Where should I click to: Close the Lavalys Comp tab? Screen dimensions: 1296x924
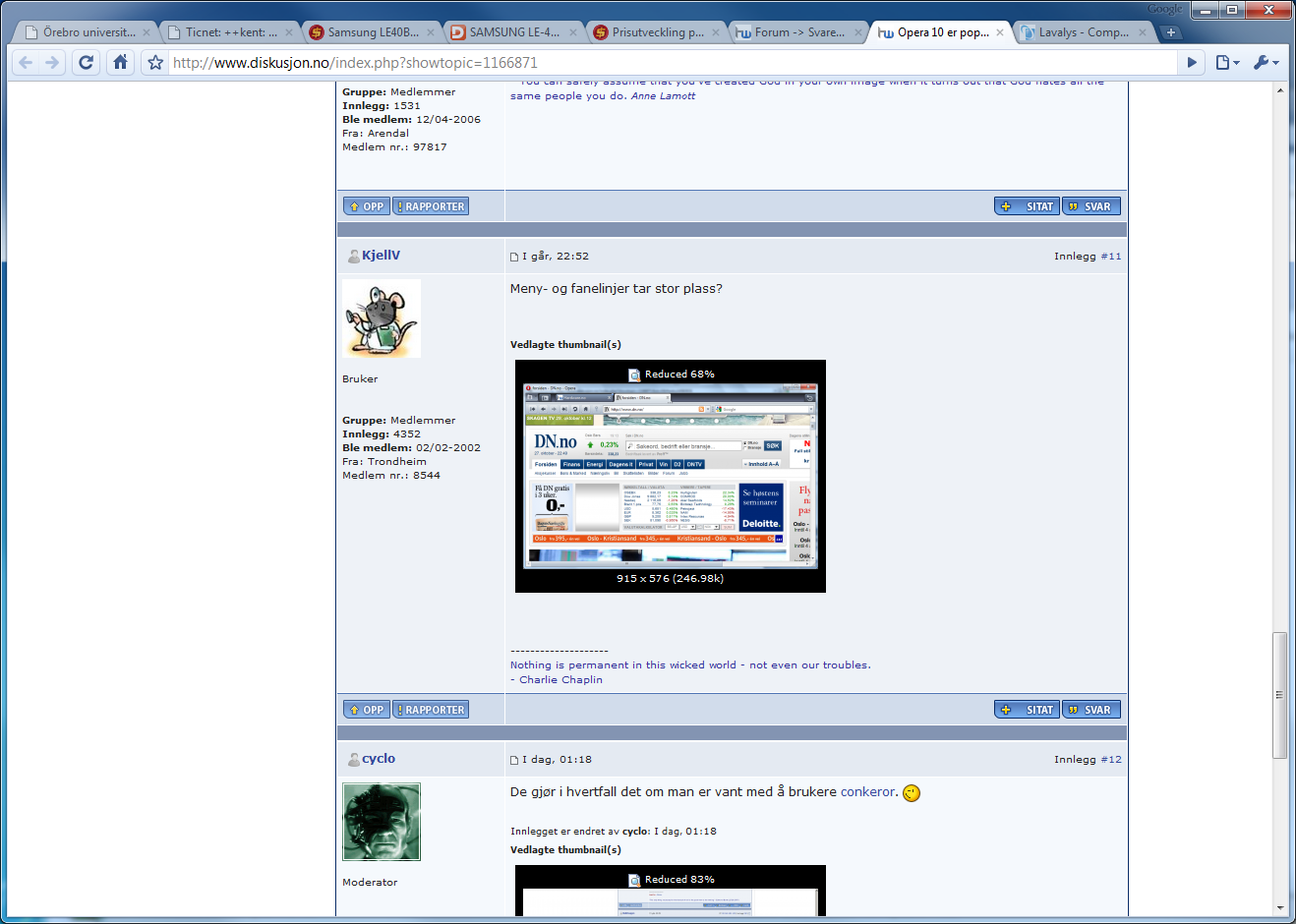point(1143,32)
